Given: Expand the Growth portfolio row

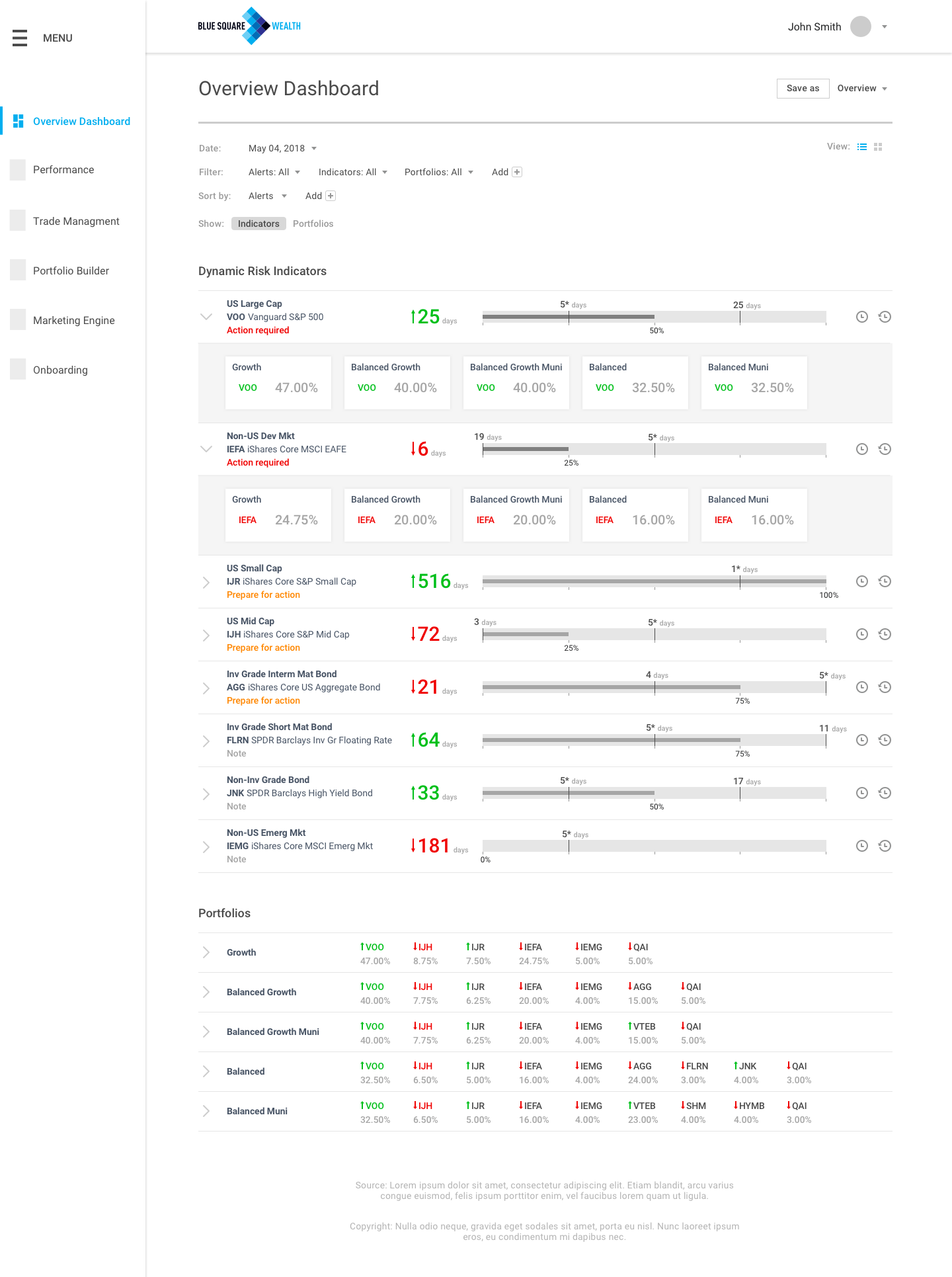Looking at the screenshot, I should pyautogui.click(x=206, y=952).
